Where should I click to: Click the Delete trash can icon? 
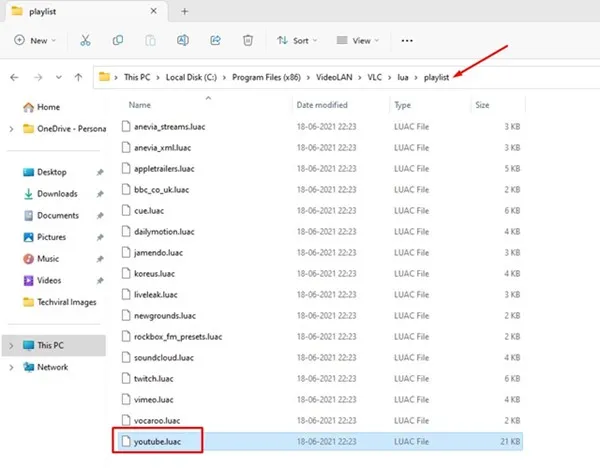coord(248,40)
